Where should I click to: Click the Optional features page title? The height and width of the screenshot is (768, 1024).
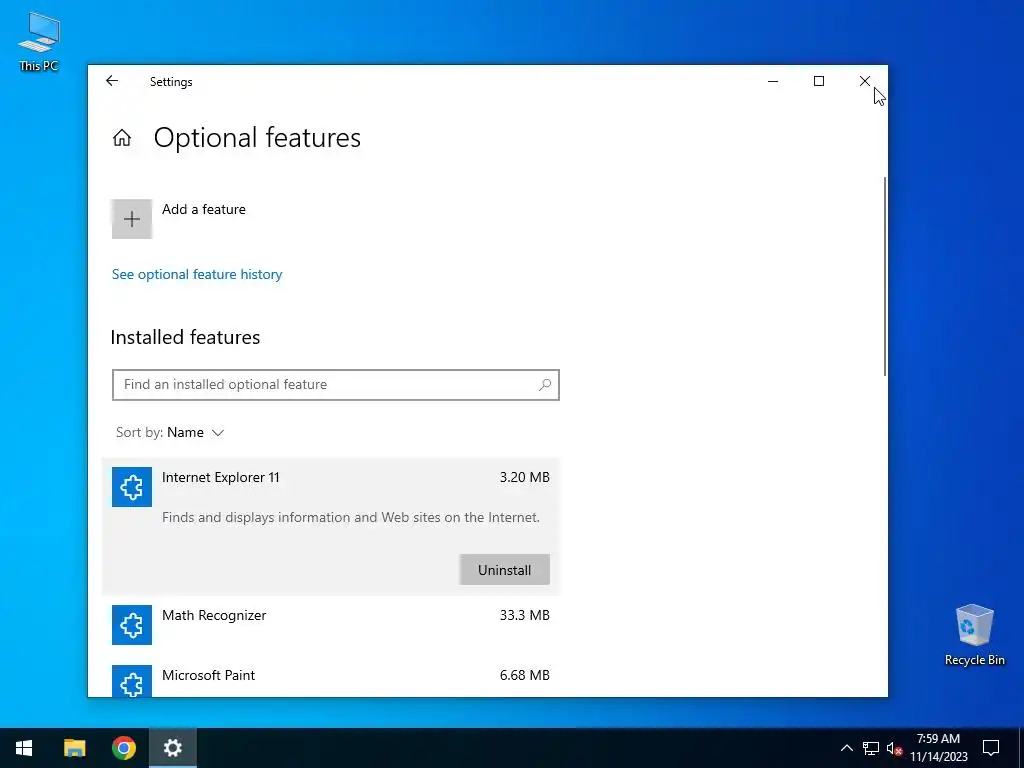tap(257, 138)
